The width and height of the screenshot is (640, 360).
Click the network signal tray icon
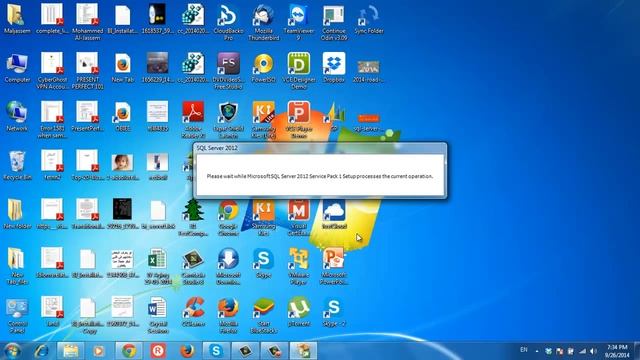click(x=582, y=351)
